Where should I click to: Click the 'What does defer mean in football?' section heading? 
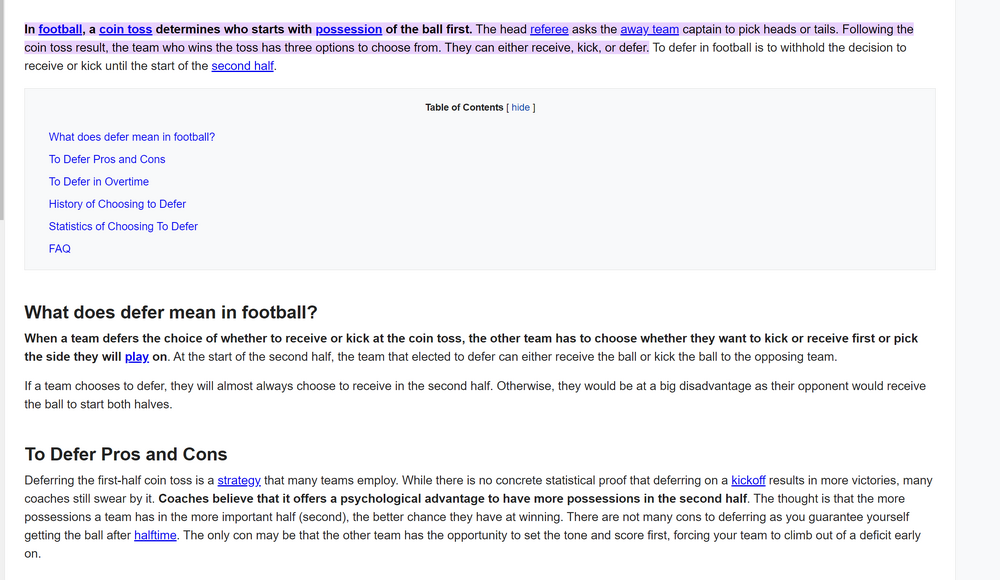(171, 312)
